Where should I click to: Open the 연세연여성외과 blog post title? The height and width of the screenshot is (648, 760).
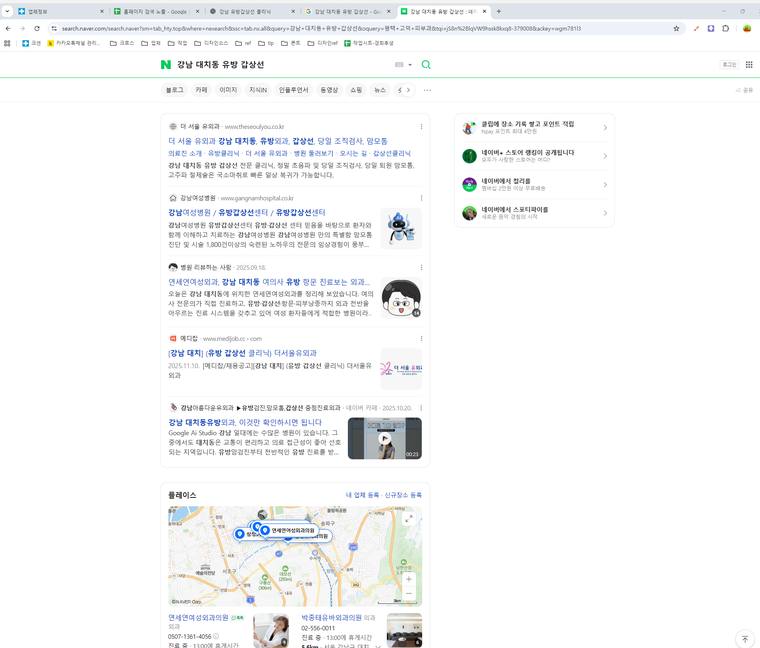[269, 282]
